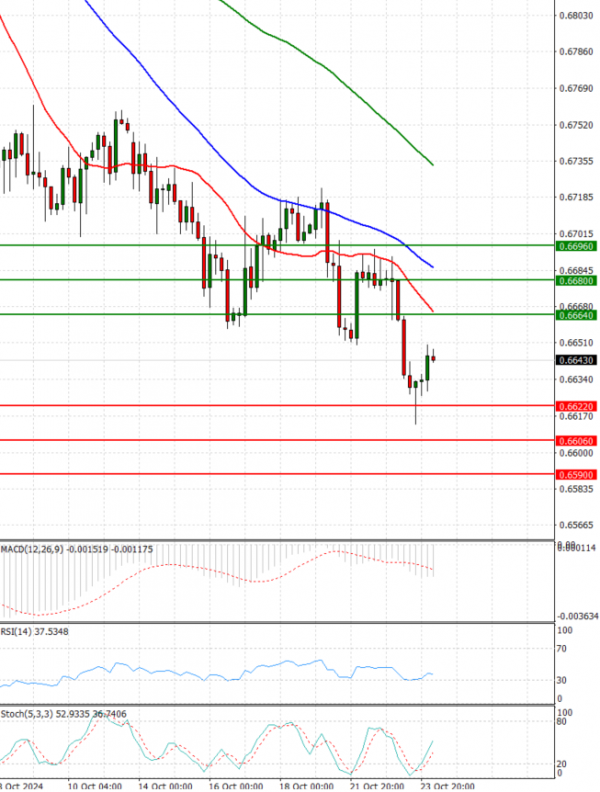
Task: Select the 0.65900 red level label
Action: click(x=576, y=475)
